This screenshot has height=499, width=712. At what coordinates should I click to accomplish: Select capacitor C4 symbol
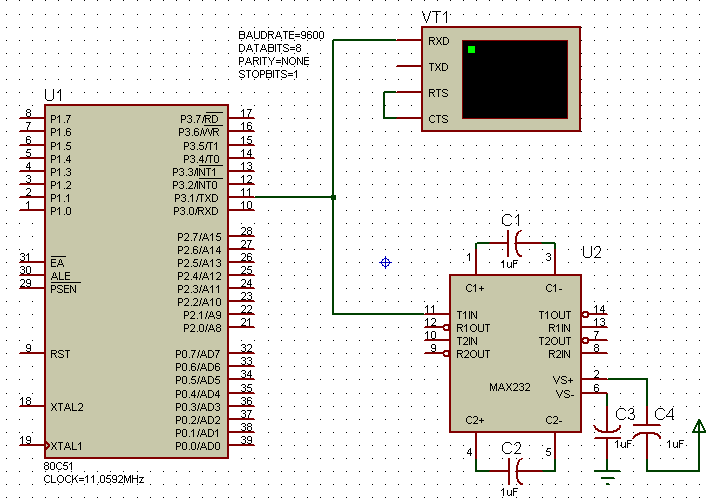tap(647, 430)
